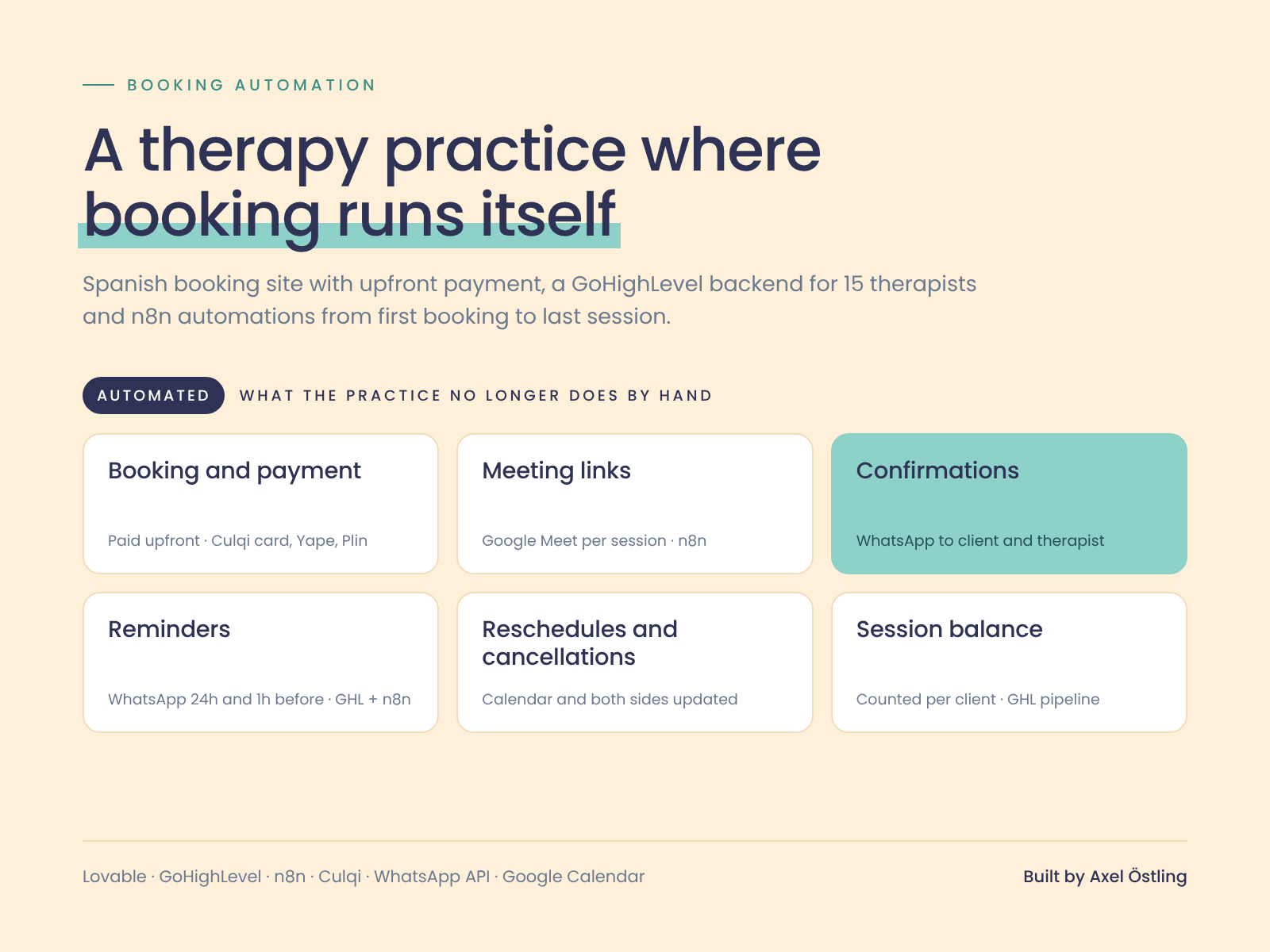Click "Counted per client · GHL pipeline"
This screenshot has height=952, width=1270.
(978, 699)
